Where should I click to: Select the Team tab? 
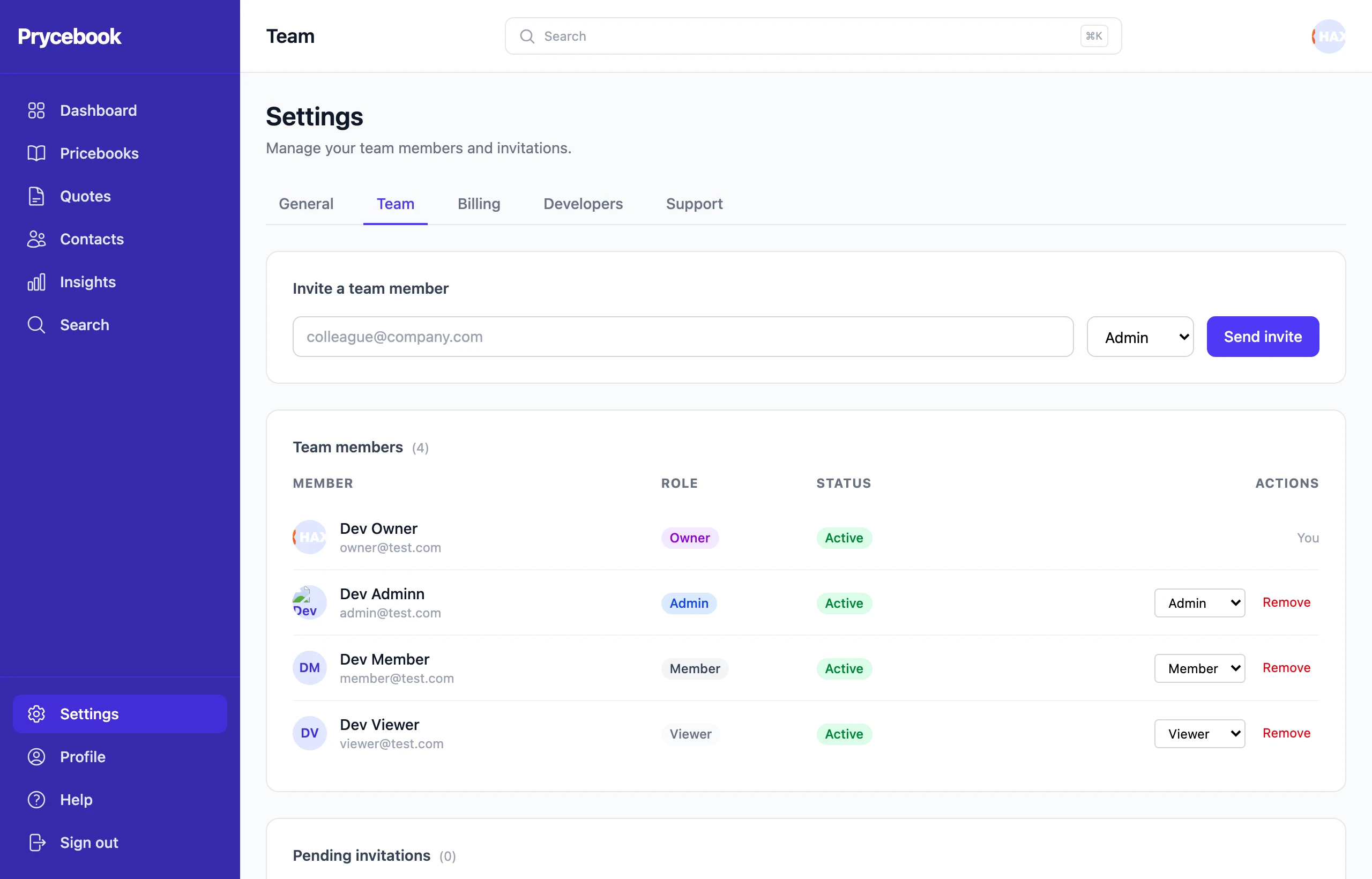396,203
